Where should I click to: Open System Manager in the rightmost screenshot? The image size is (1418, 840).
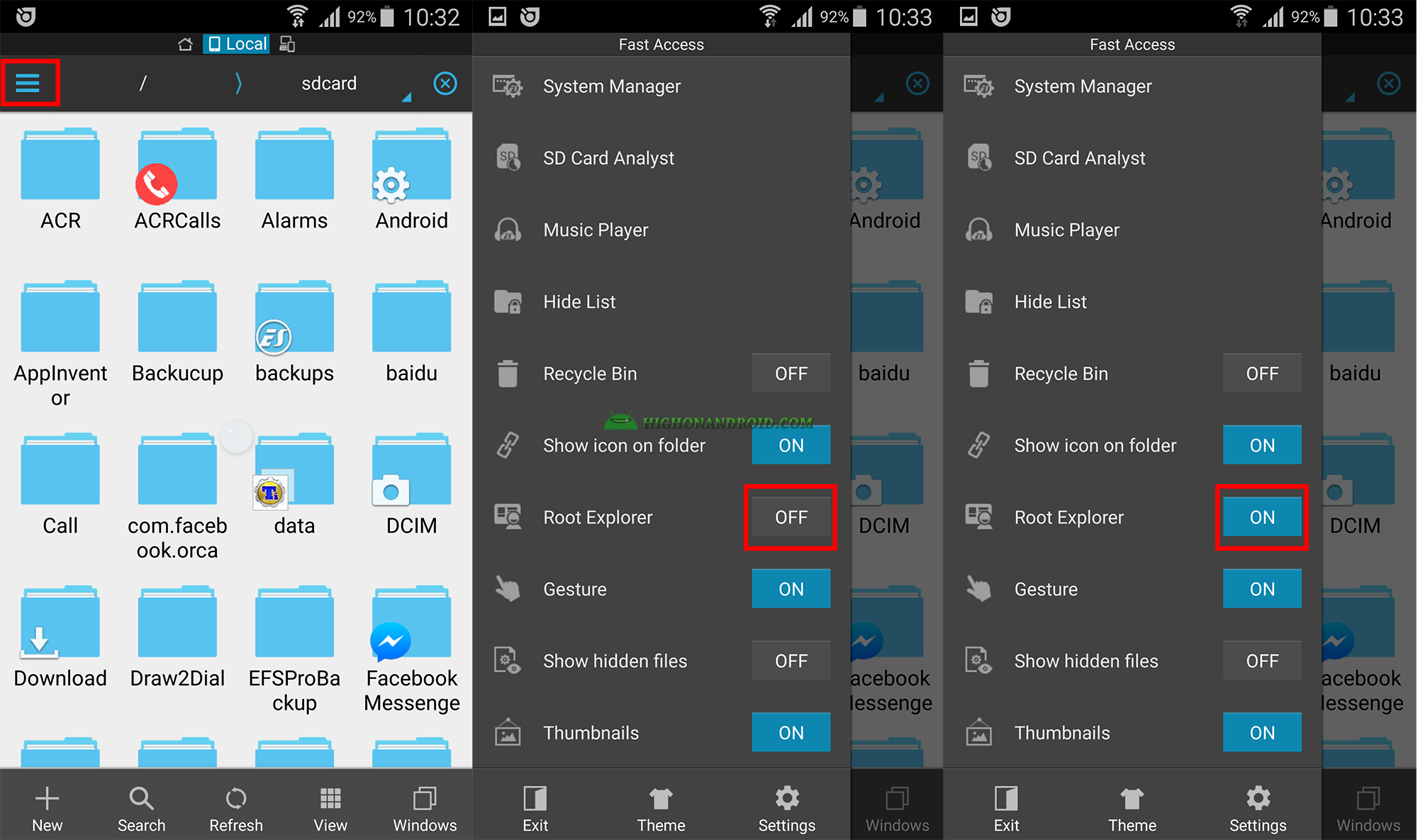pyautogui.click(x=1132, y=86)
